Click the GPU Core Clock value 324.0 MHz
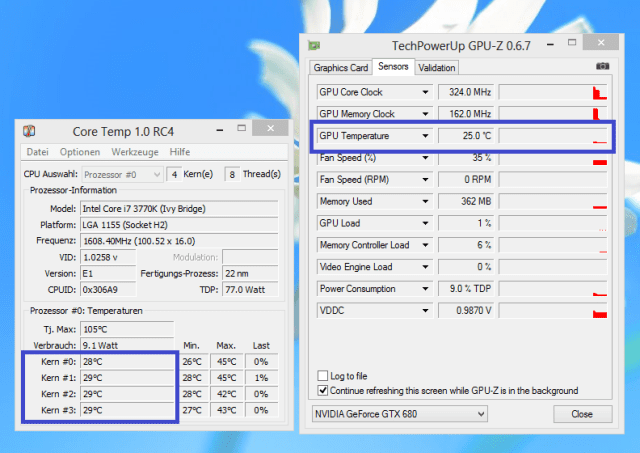 (x=466, y=92)
